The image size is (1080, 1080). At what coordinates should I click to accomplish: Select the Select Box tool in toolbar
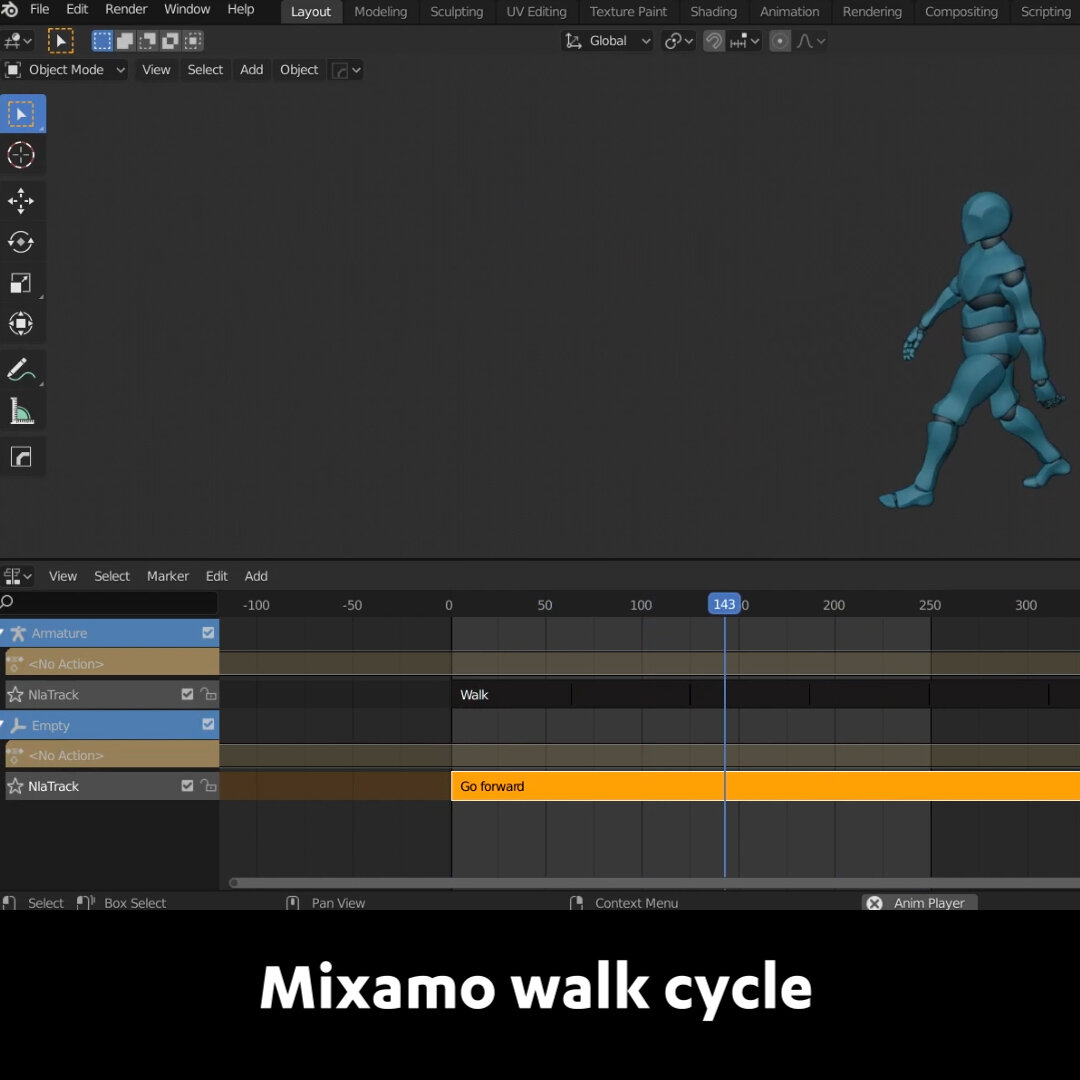pyautogui.click(x=23, y=114)
